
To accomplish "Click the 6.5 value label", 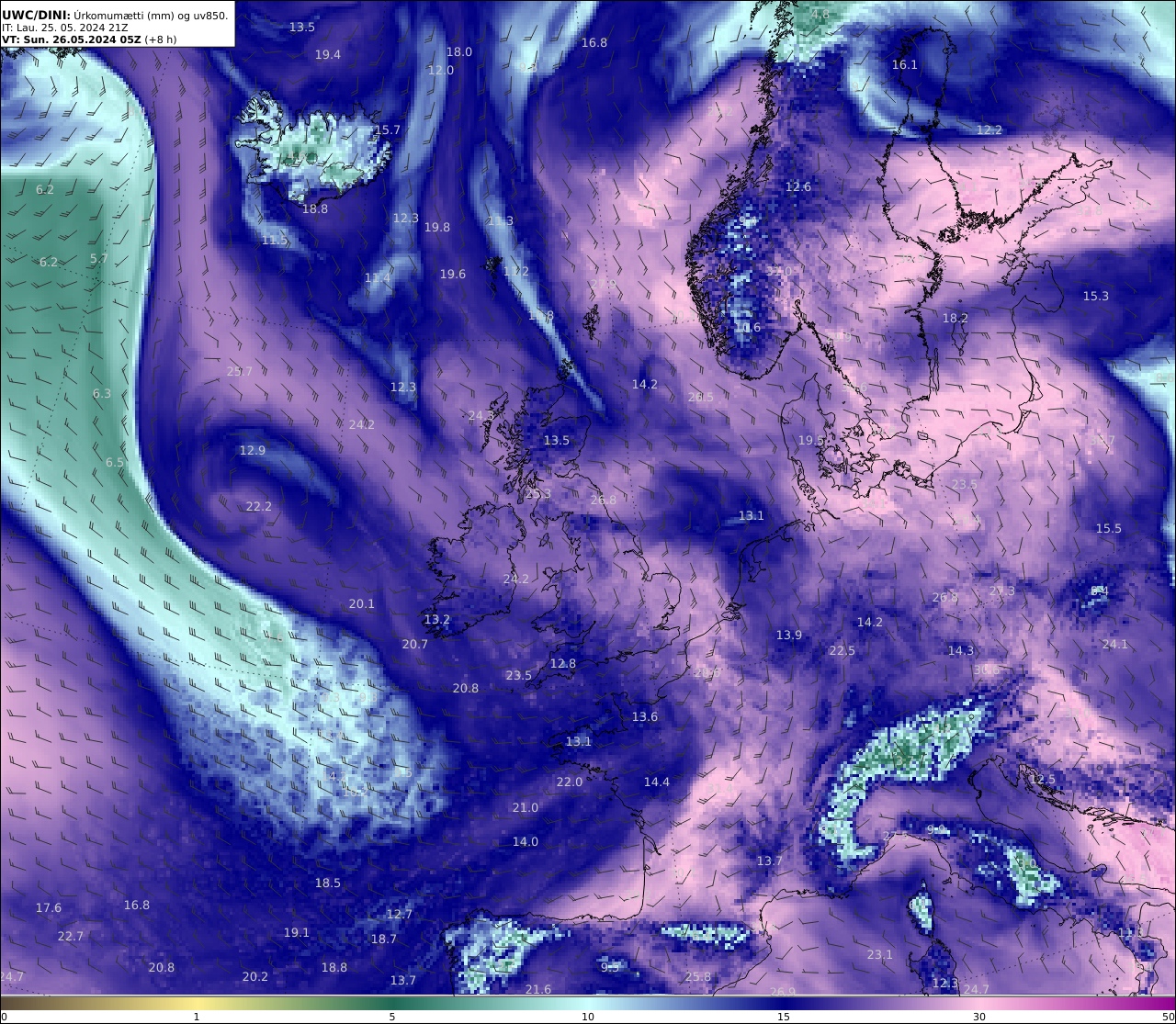I will click(115, 463).
